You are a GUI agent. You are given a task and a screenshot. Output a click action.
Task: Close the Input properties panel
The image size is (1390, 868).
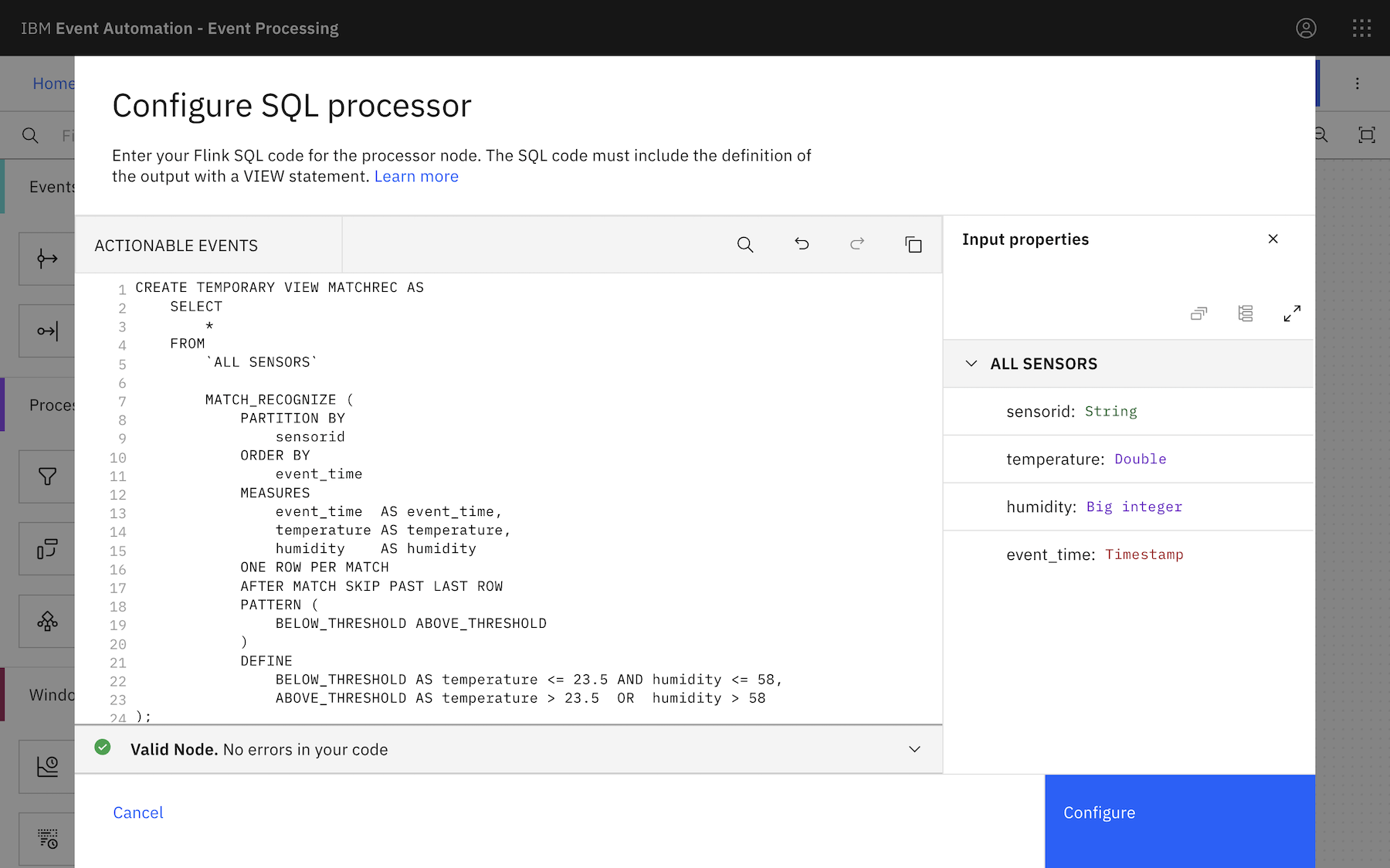point(1273,239)
